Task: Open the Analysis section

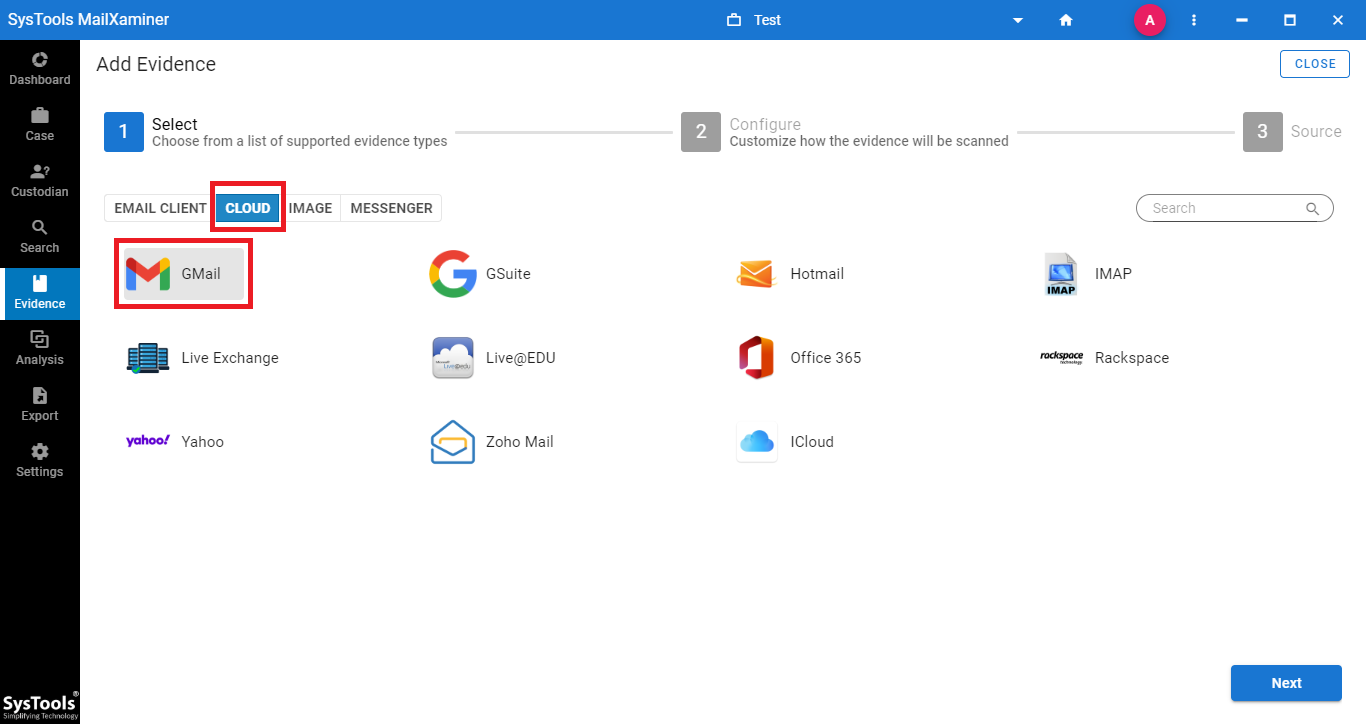Action: (40, 349)
